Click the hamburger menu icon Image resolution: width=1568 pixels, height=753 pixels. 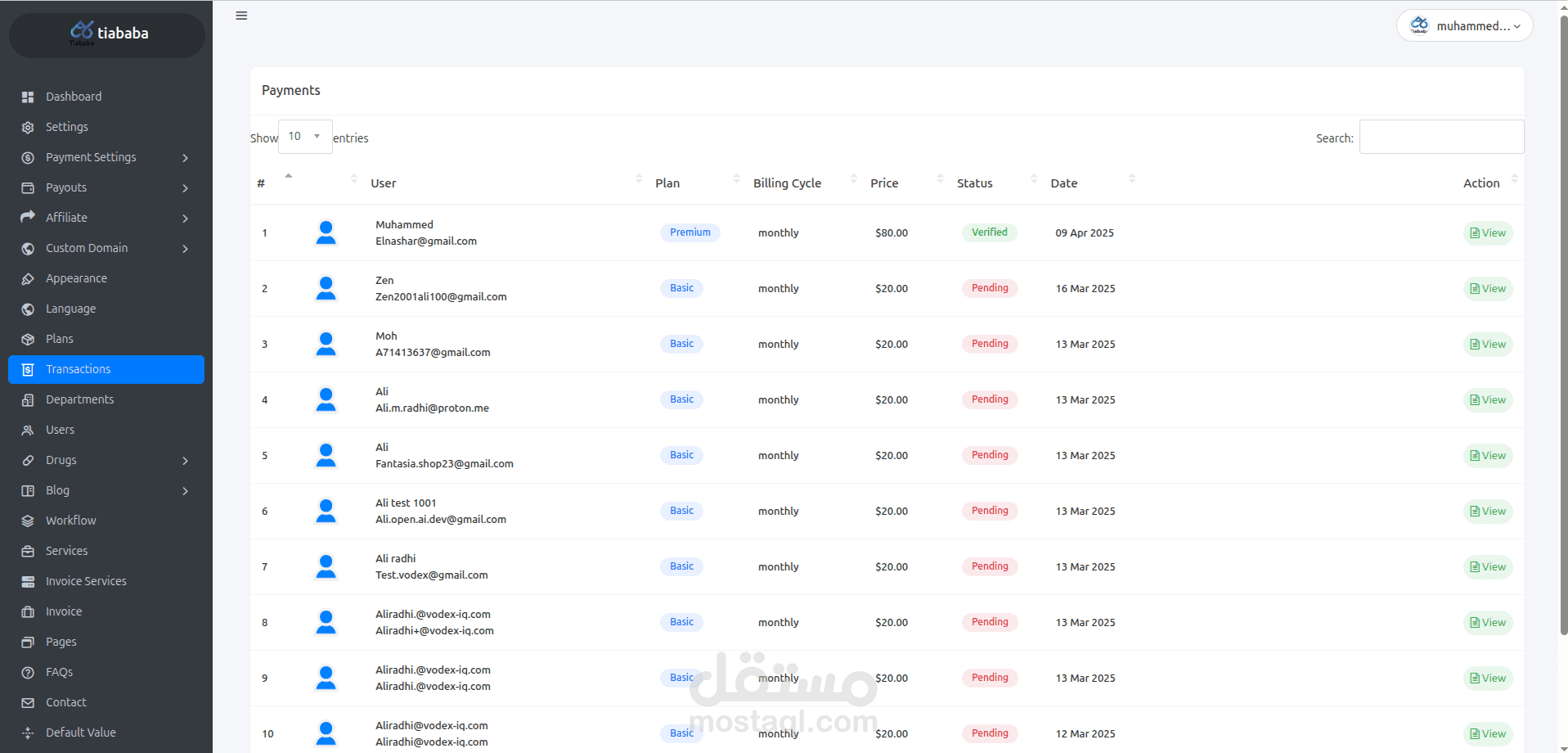coord(241,16)
